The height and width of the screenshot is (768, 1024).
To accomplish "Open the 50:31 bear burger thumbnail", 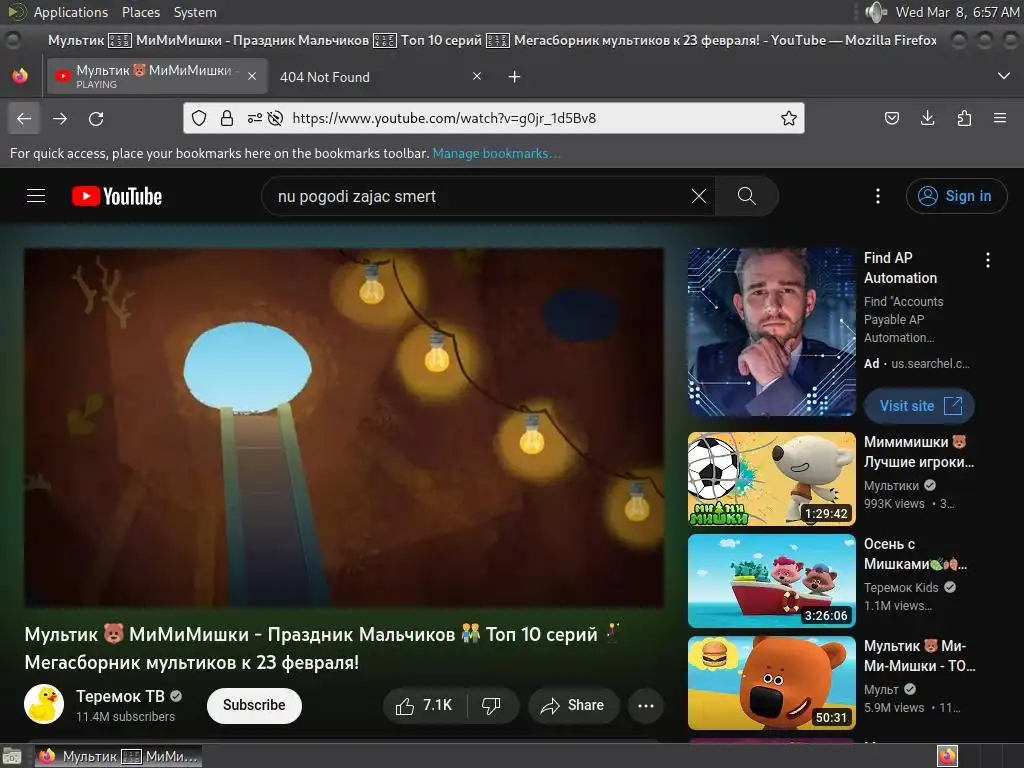I will pos(772,683).
